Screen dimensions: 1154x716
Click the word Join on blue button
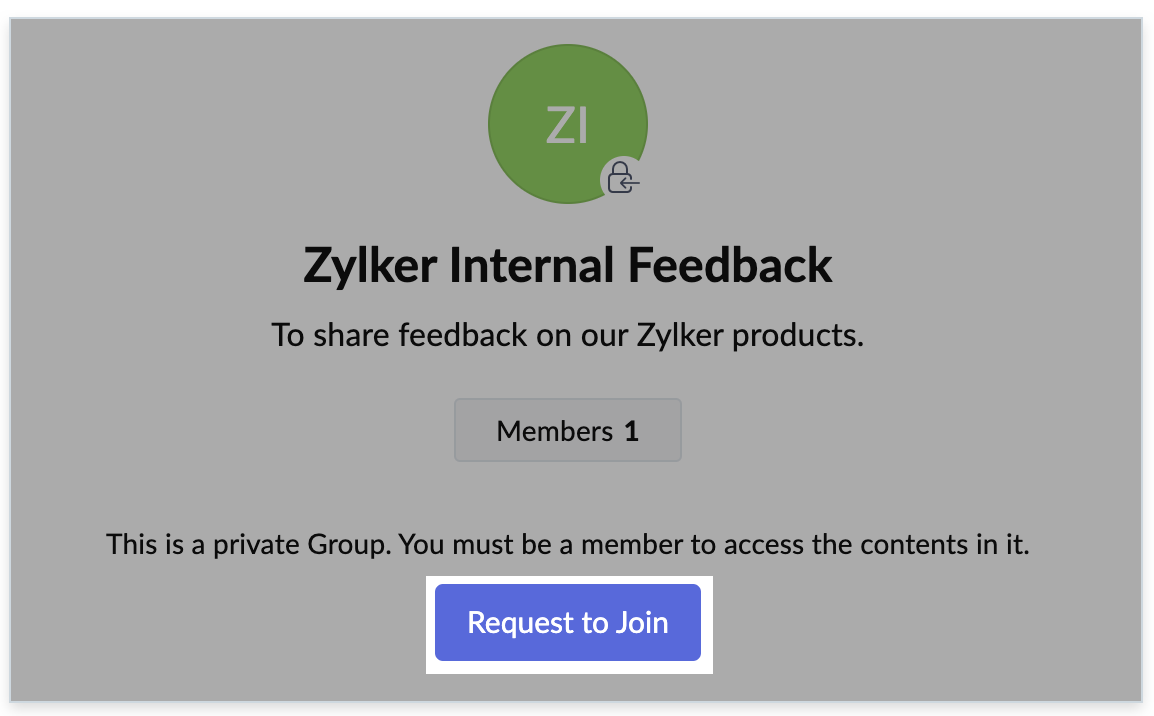(642, 623)
